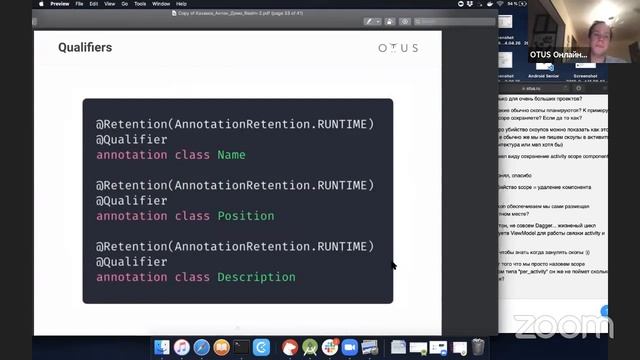Open the Trash in the Dock
The height and width of the screenshot is (360, 640).
coord(478,347)
